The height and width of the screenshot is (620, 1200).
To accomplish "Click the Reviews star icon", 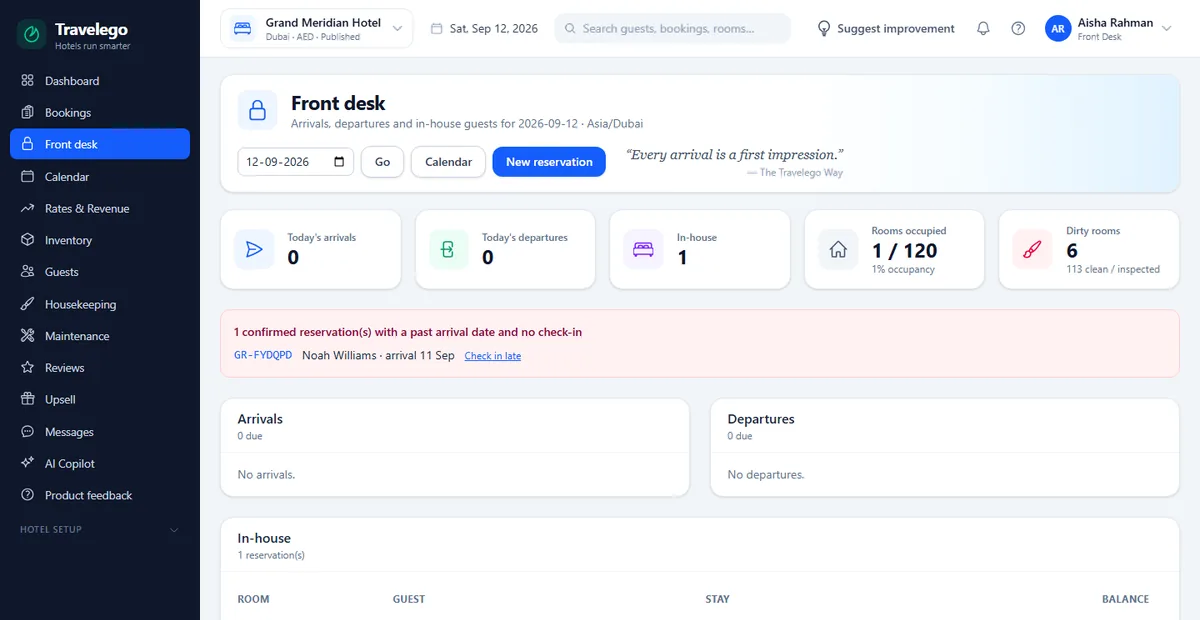I will click(27, 368).
